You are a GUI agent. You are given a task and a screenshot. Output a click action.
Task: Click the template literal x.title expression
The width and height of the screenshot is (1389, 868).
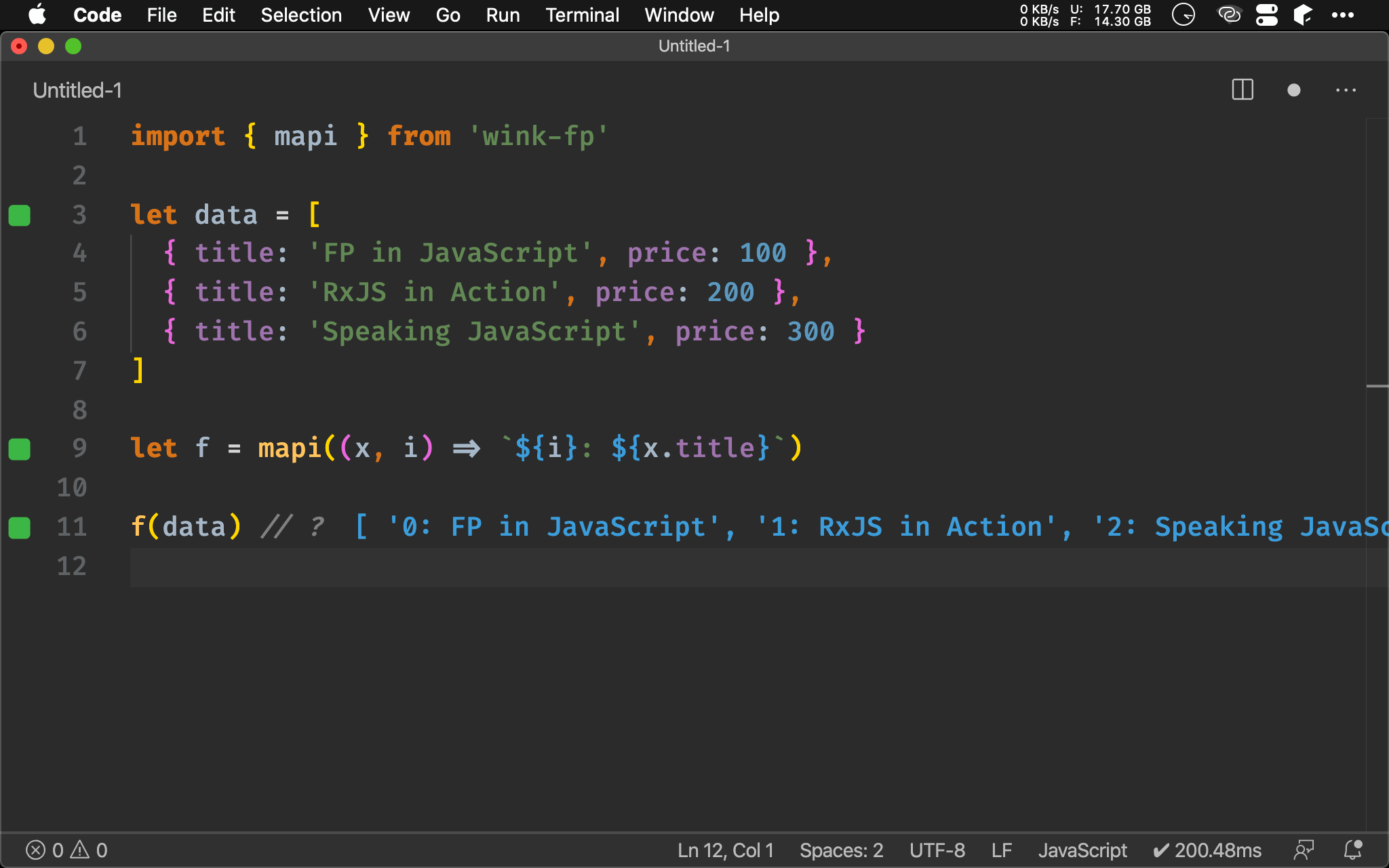(x=690, y=448)
